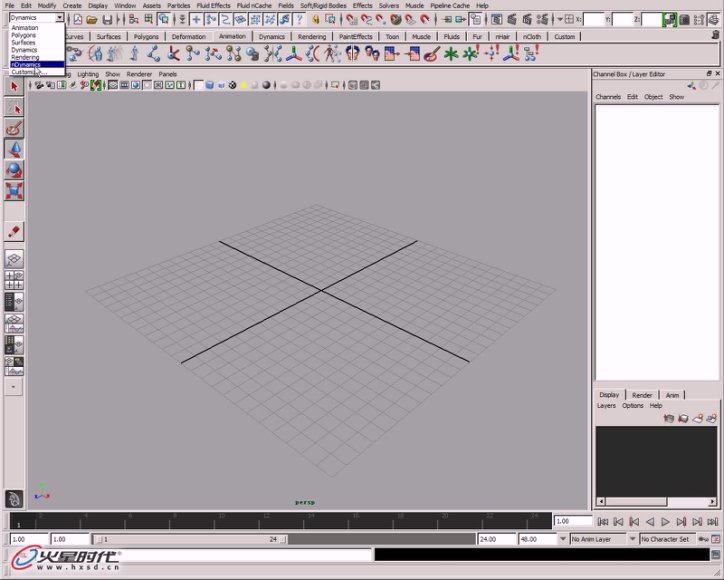The height and width of the screenshot is (580, 724).
Task: Click the Save Scene floppy icon
Action: click(107, 19)
